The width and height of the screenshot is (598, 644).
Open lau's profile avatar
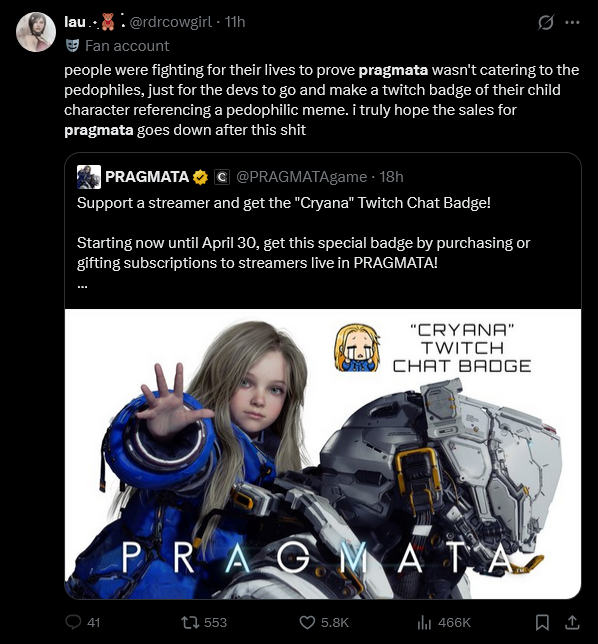(x=36, y=32)
